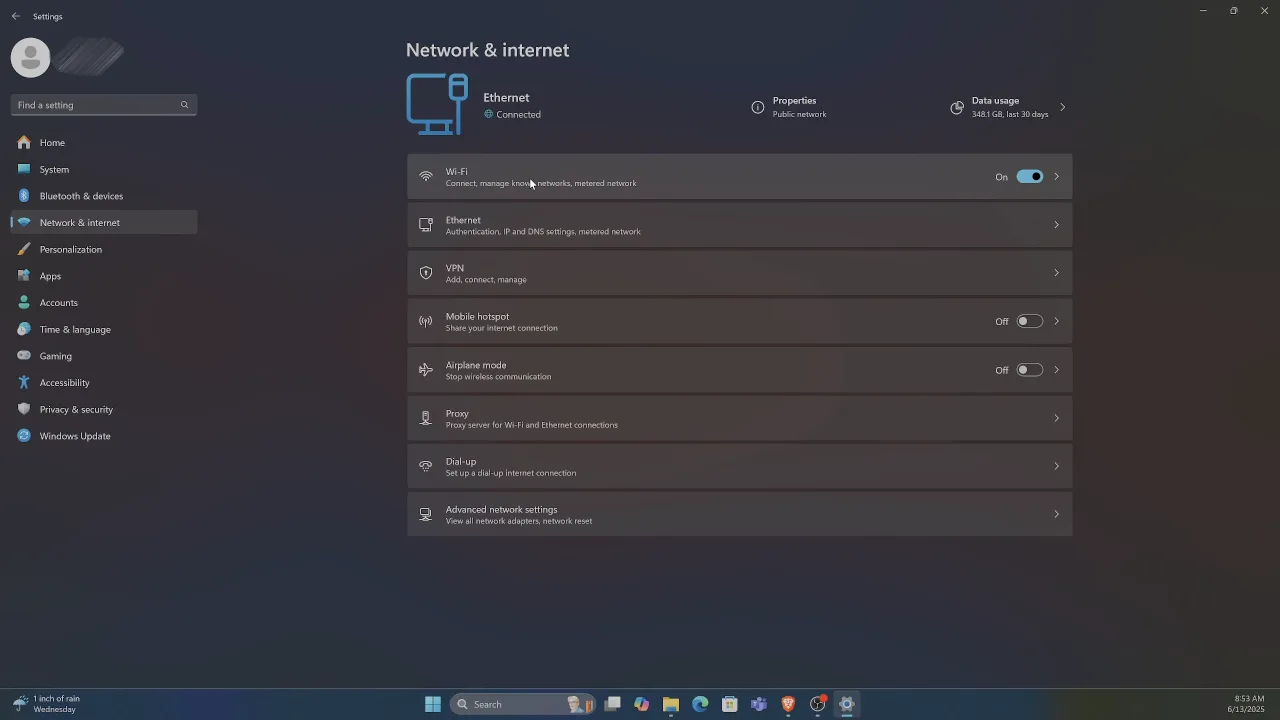The width and height of the screenshot is (1280, 720).
Task: Select the Proxy server icon
Action: point(425,418)
